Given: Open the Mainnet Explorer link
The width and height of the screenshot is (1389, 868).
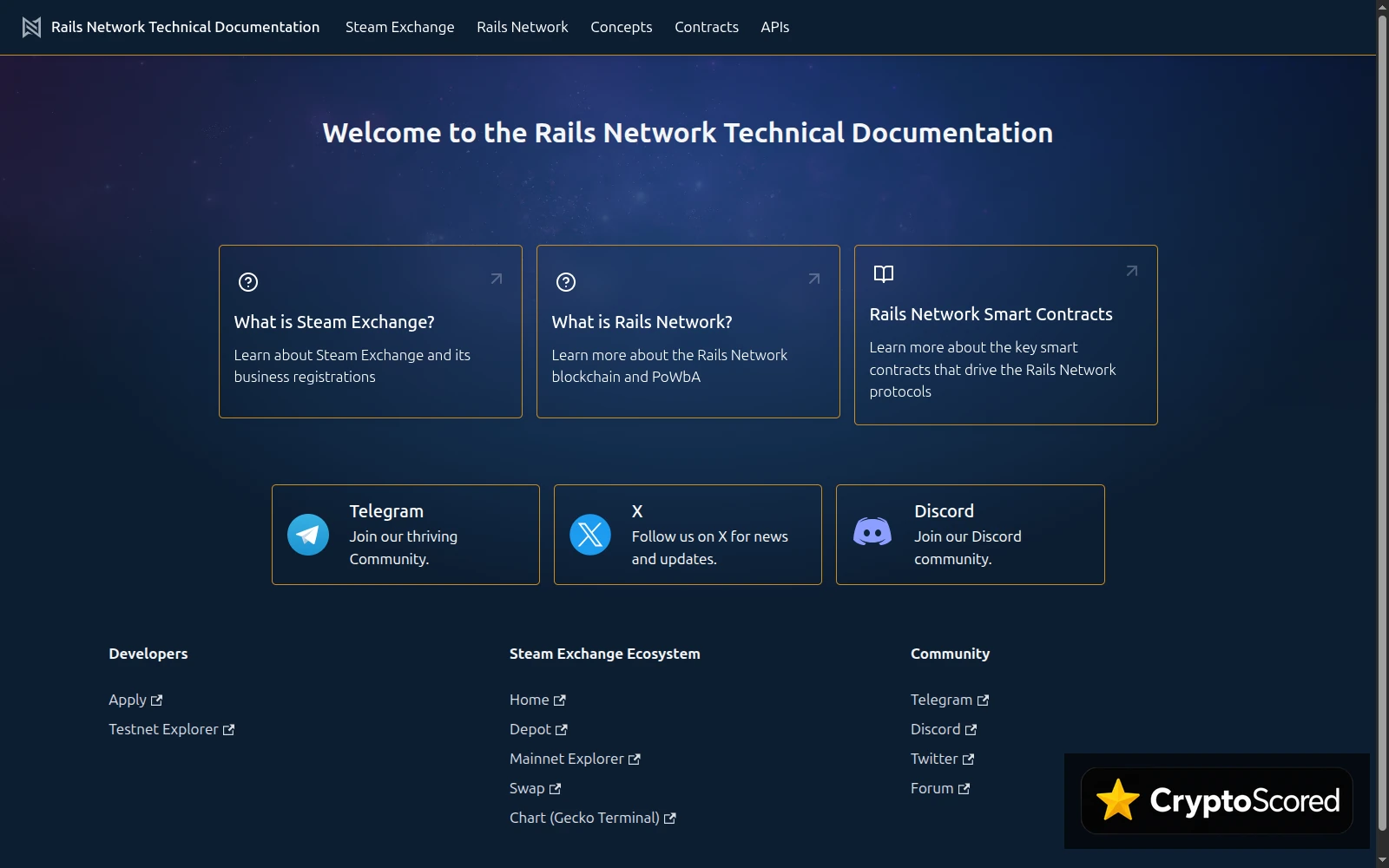Looking at the screenshot, I should tap(567, 759).
